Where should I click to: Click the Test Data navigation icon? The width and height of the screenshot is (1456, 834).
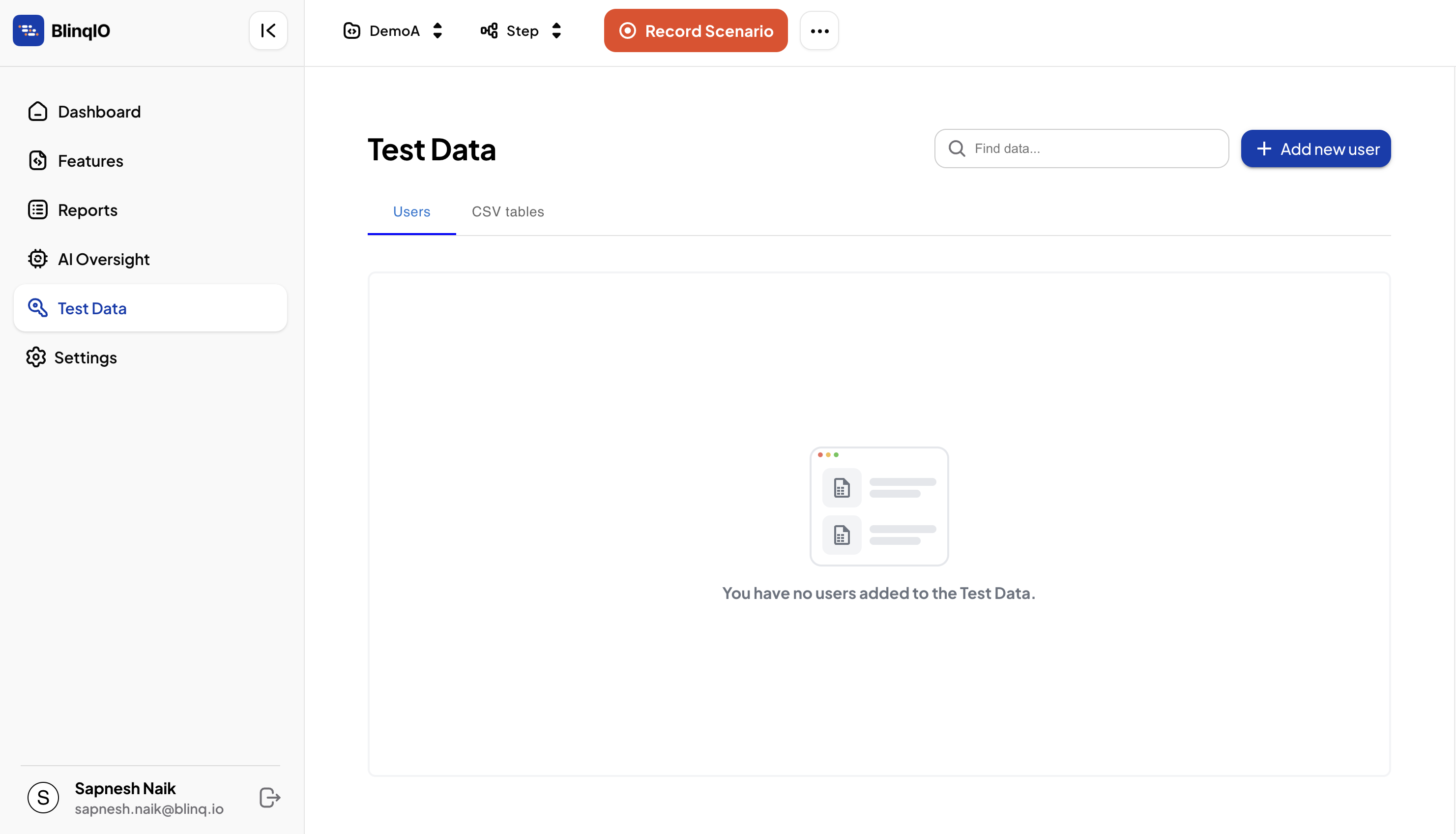pos(38,307)
